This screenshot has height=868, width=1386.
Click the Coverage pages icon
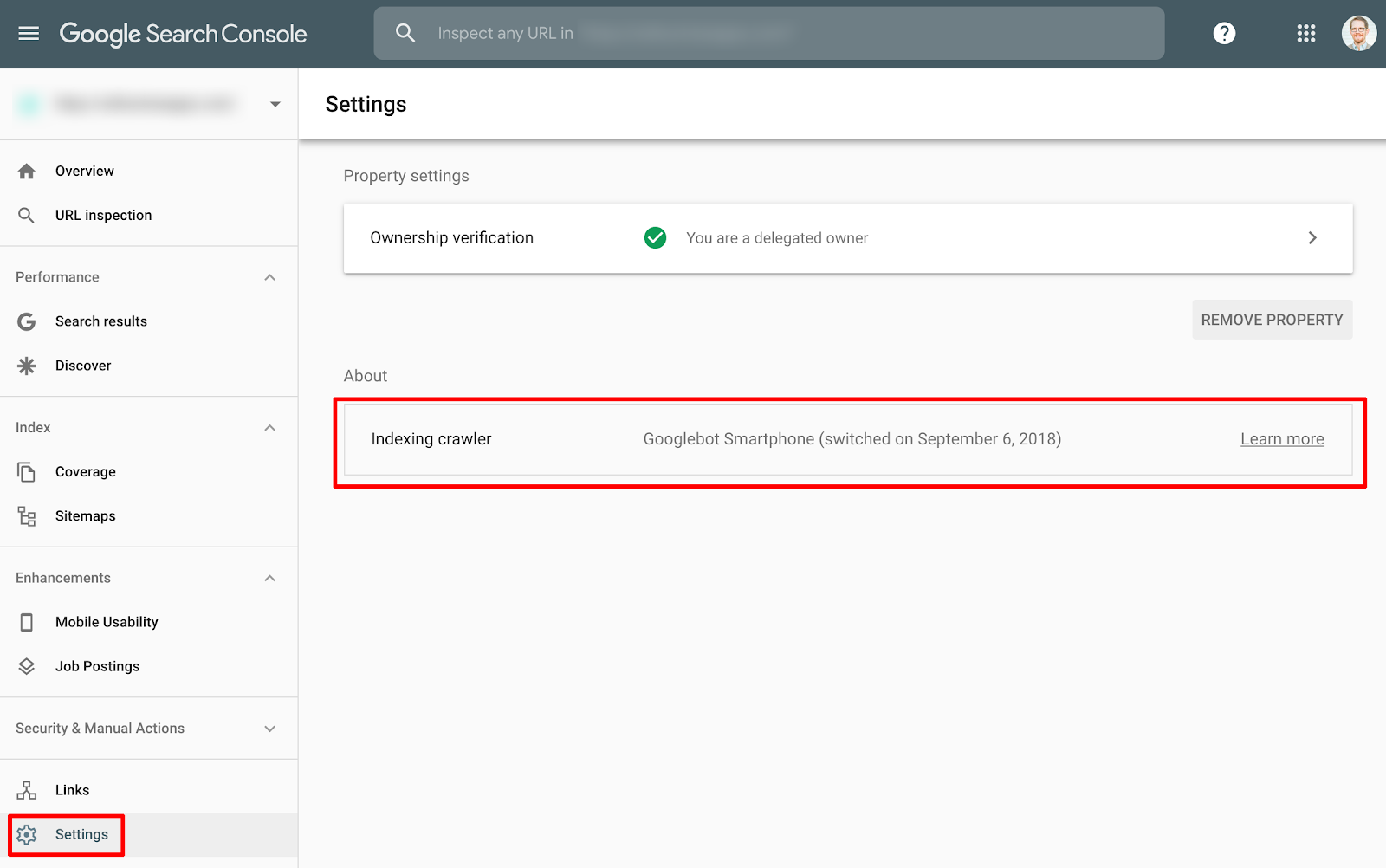(x=27, y=471)
